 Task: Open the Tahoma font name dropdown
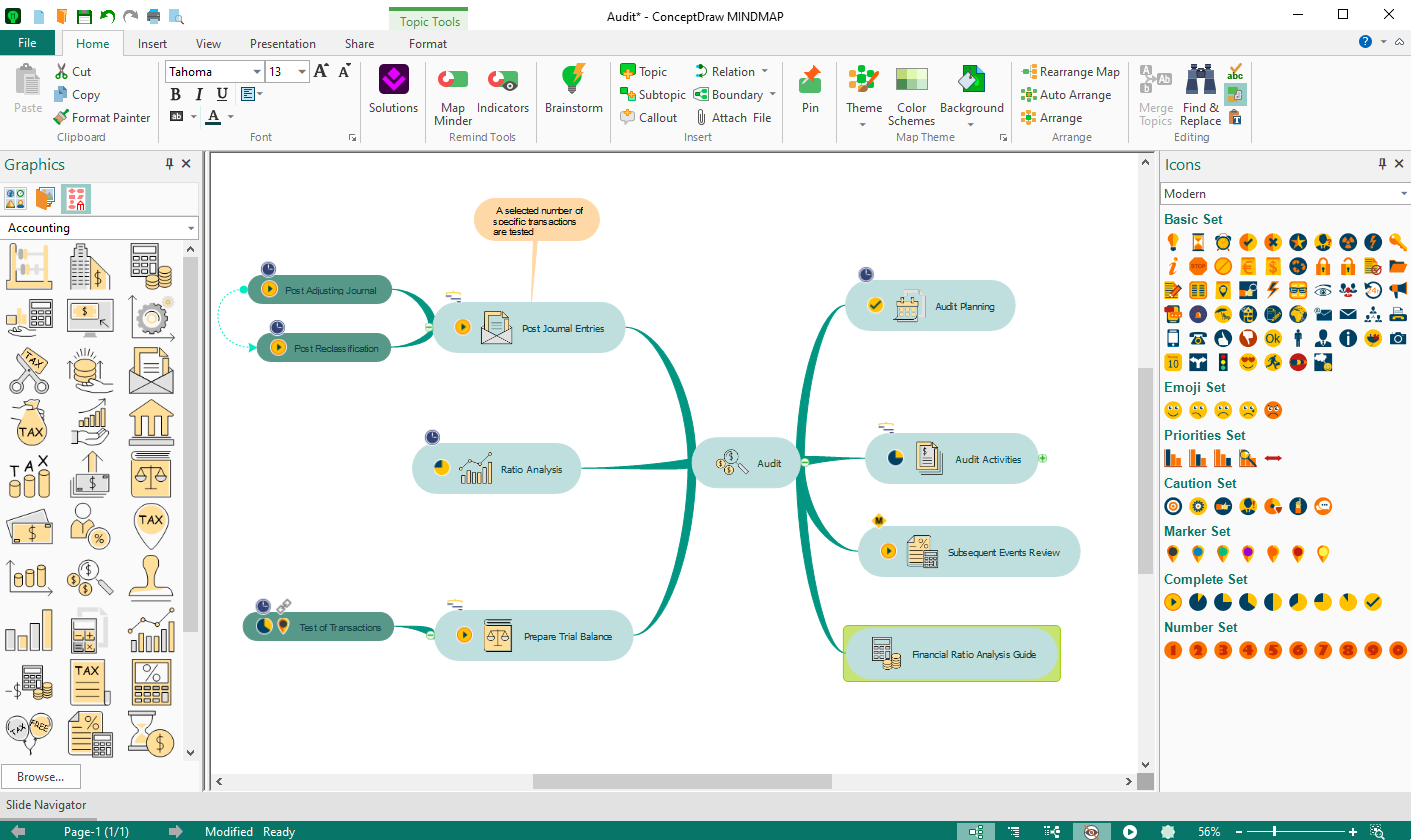257,71
